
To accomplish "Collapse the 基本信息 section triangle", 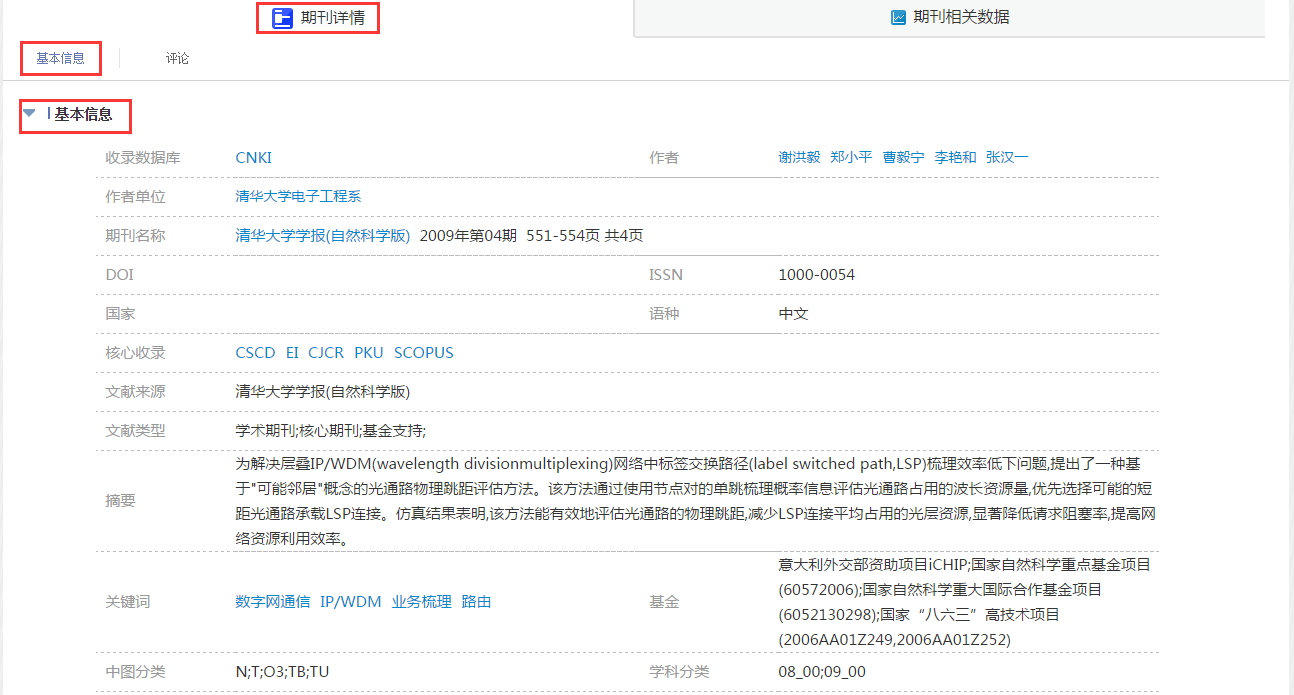I will pos(30,114).
